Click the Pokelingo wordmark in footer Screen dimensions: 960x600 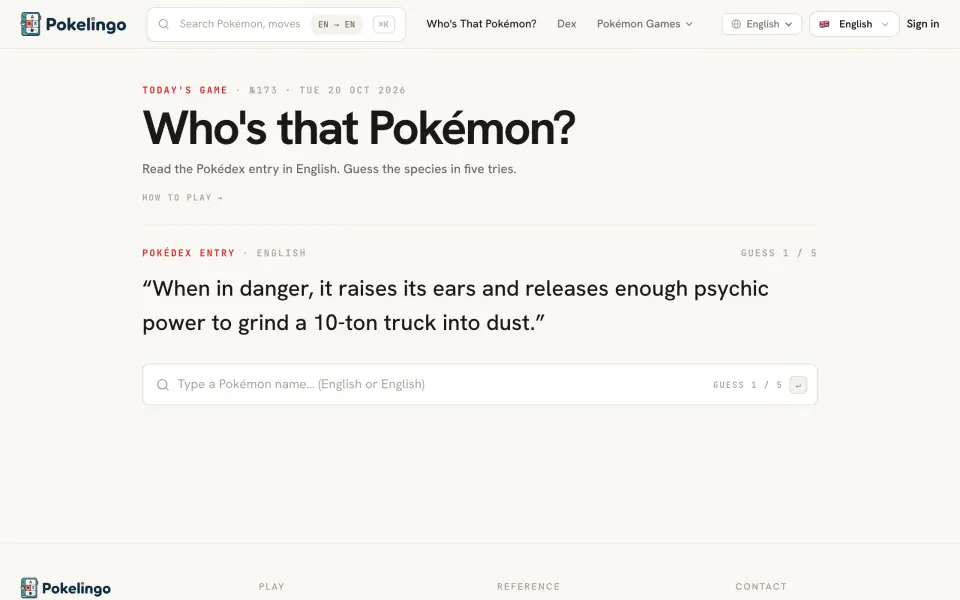pyautogui.click(x=77, y=588)
